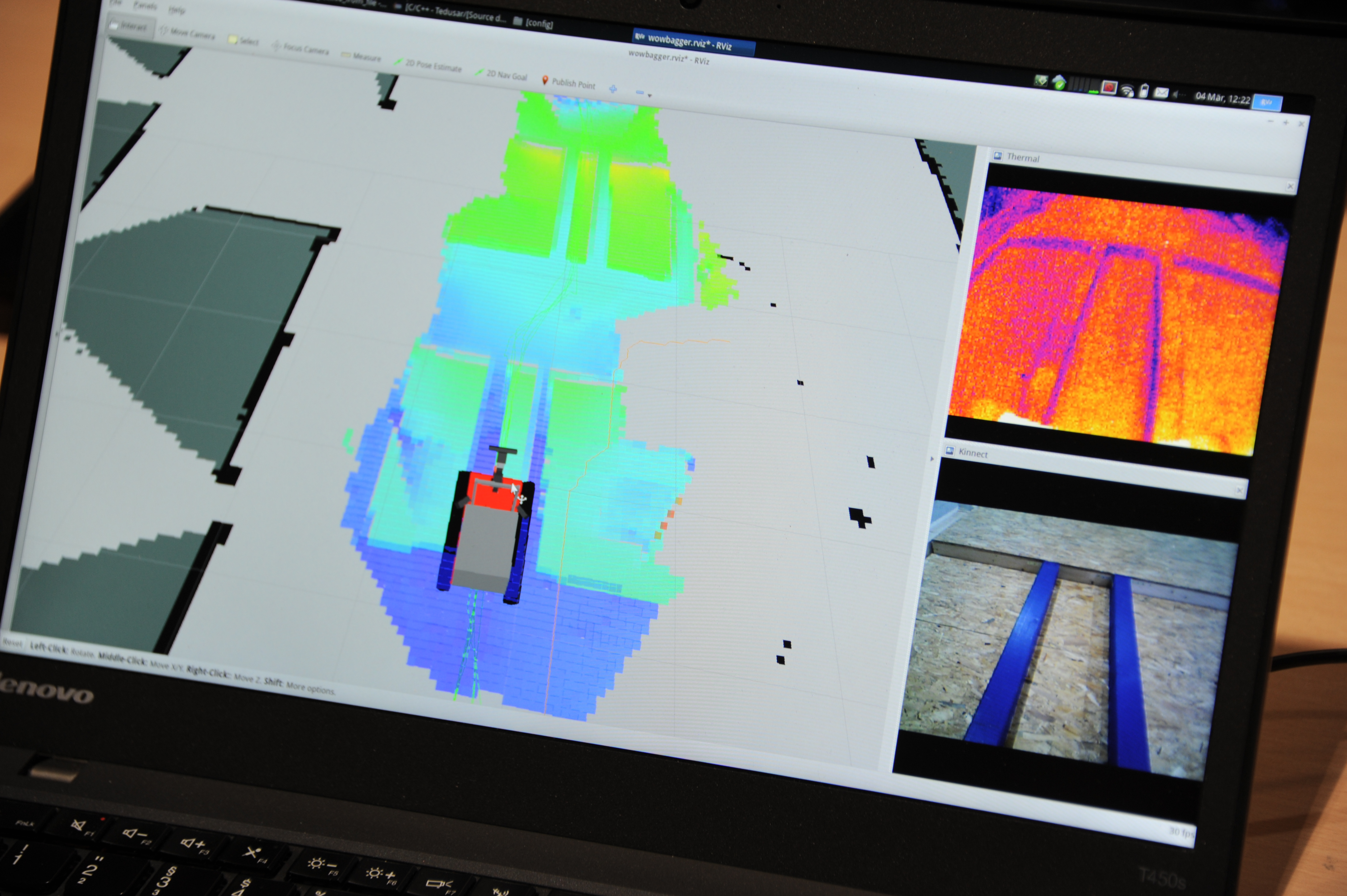Open the battery status tray icon

[1143, 91]
